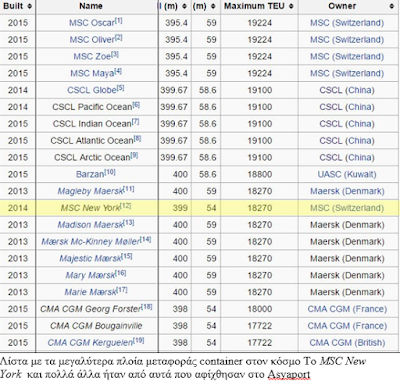The image size is (400, 385).
Task: Open Barzan ship link
Action: pos(90,174)
